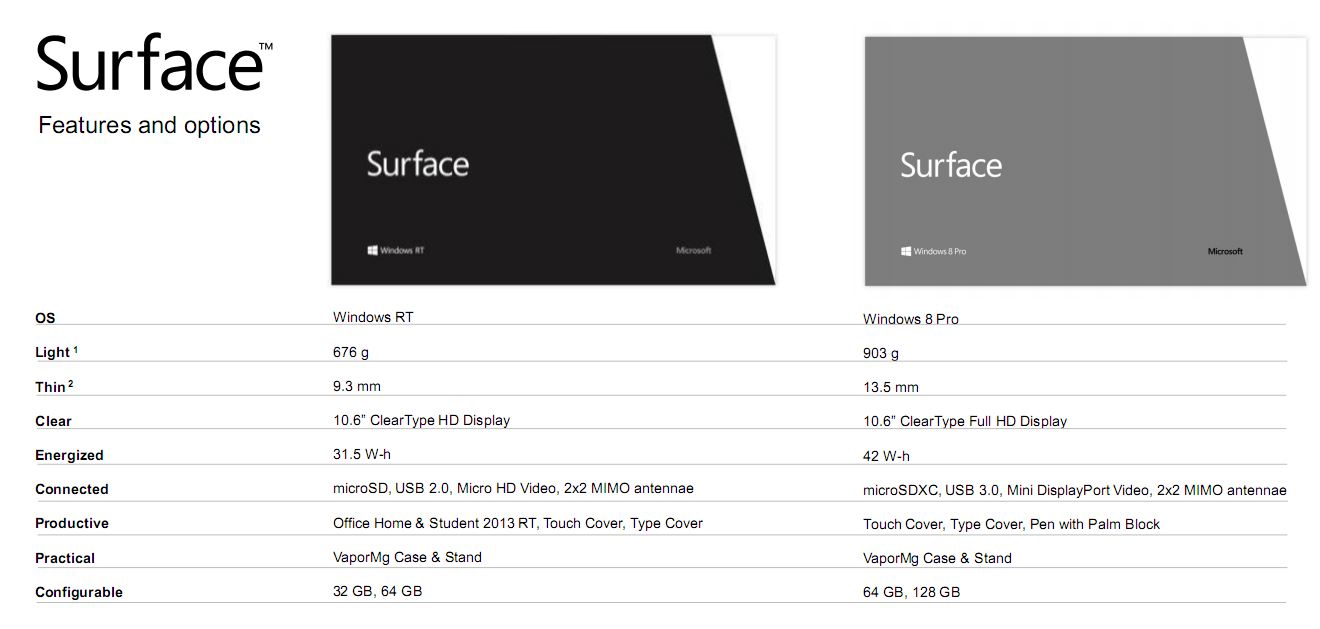Click the white Surface word on black card
This screenshot has width=1320, height=629.
point(417,164)
